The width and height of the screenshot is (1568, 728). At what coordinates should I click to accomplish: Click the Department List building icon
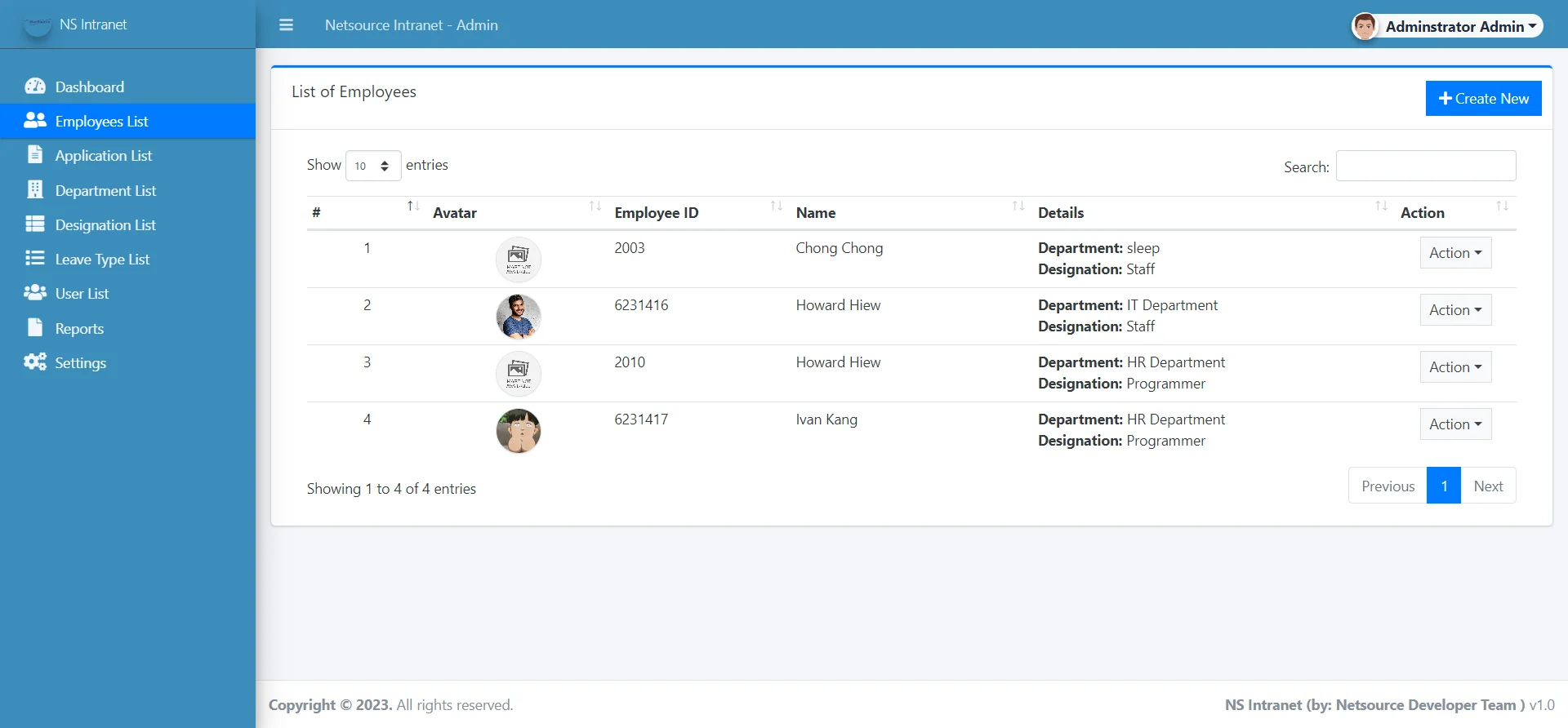(x=35, y=190)
